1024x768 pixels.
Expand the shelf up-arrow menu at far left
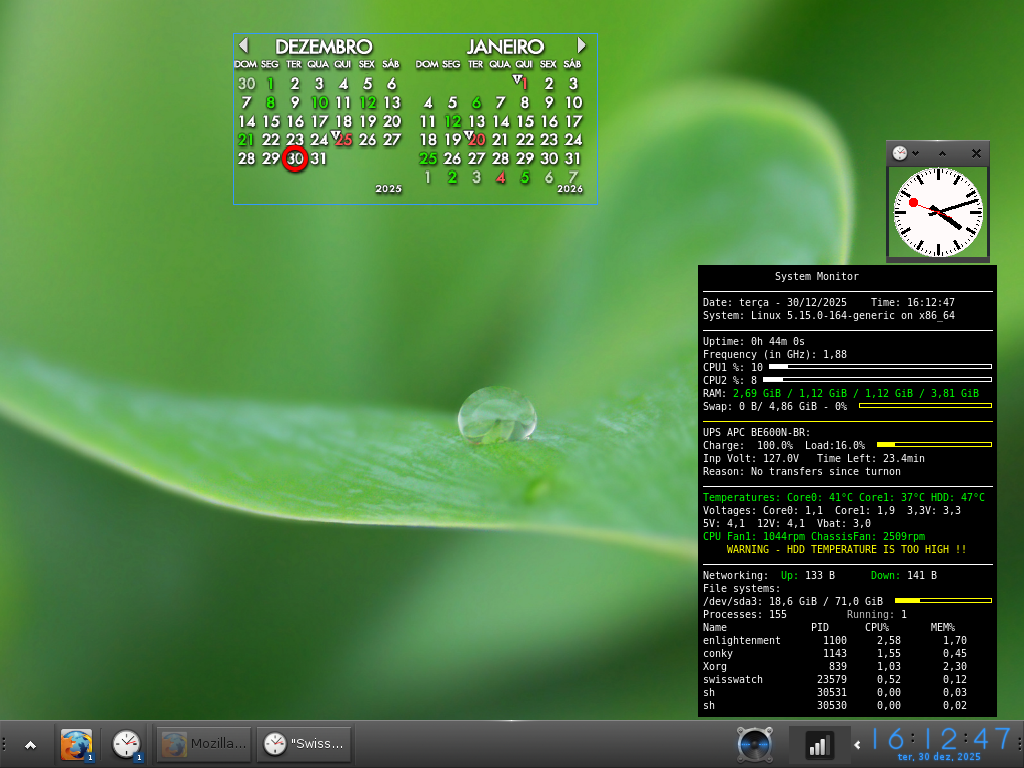pos(30,745)
